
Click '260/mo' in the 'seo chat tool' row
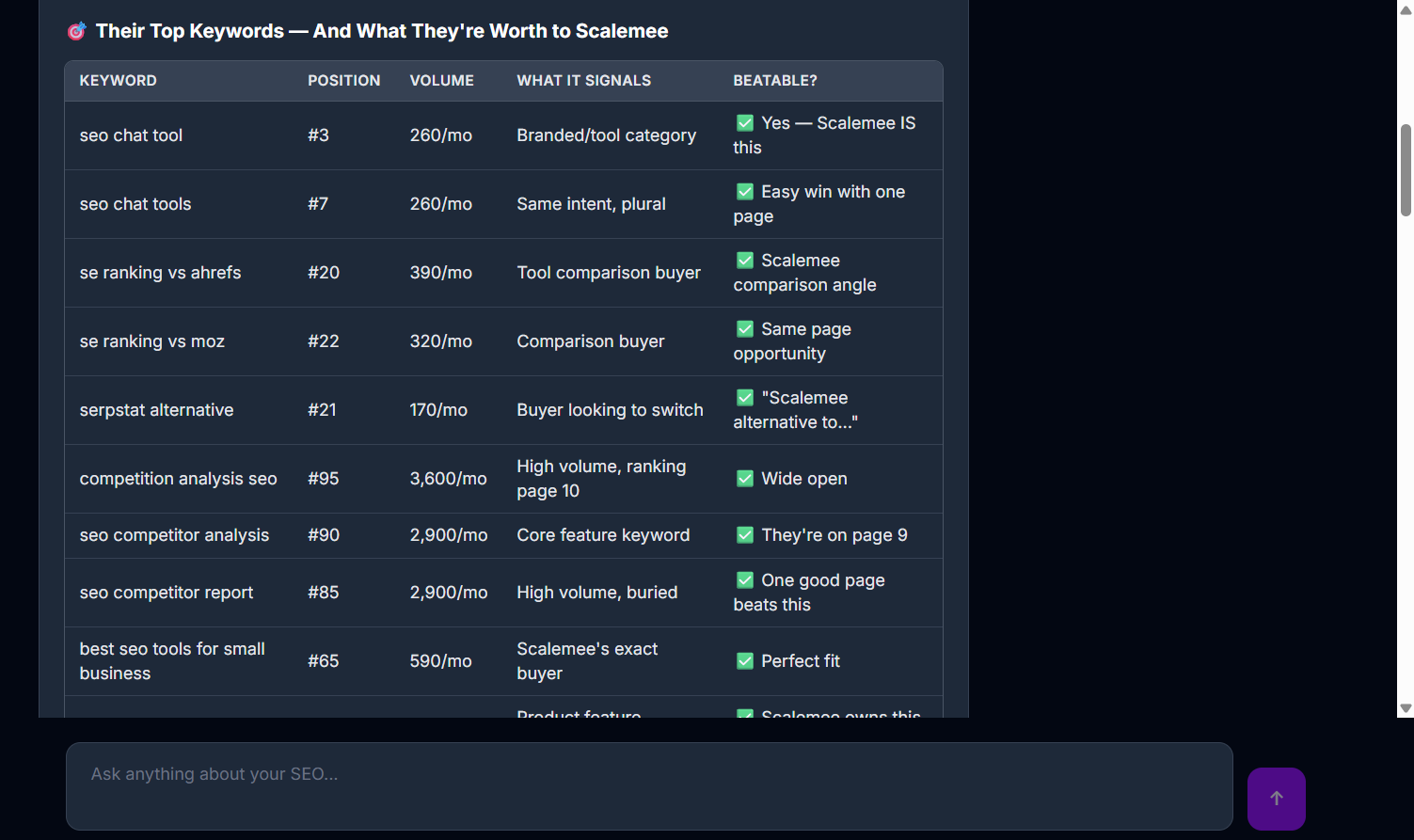click(x=441, y=135)
